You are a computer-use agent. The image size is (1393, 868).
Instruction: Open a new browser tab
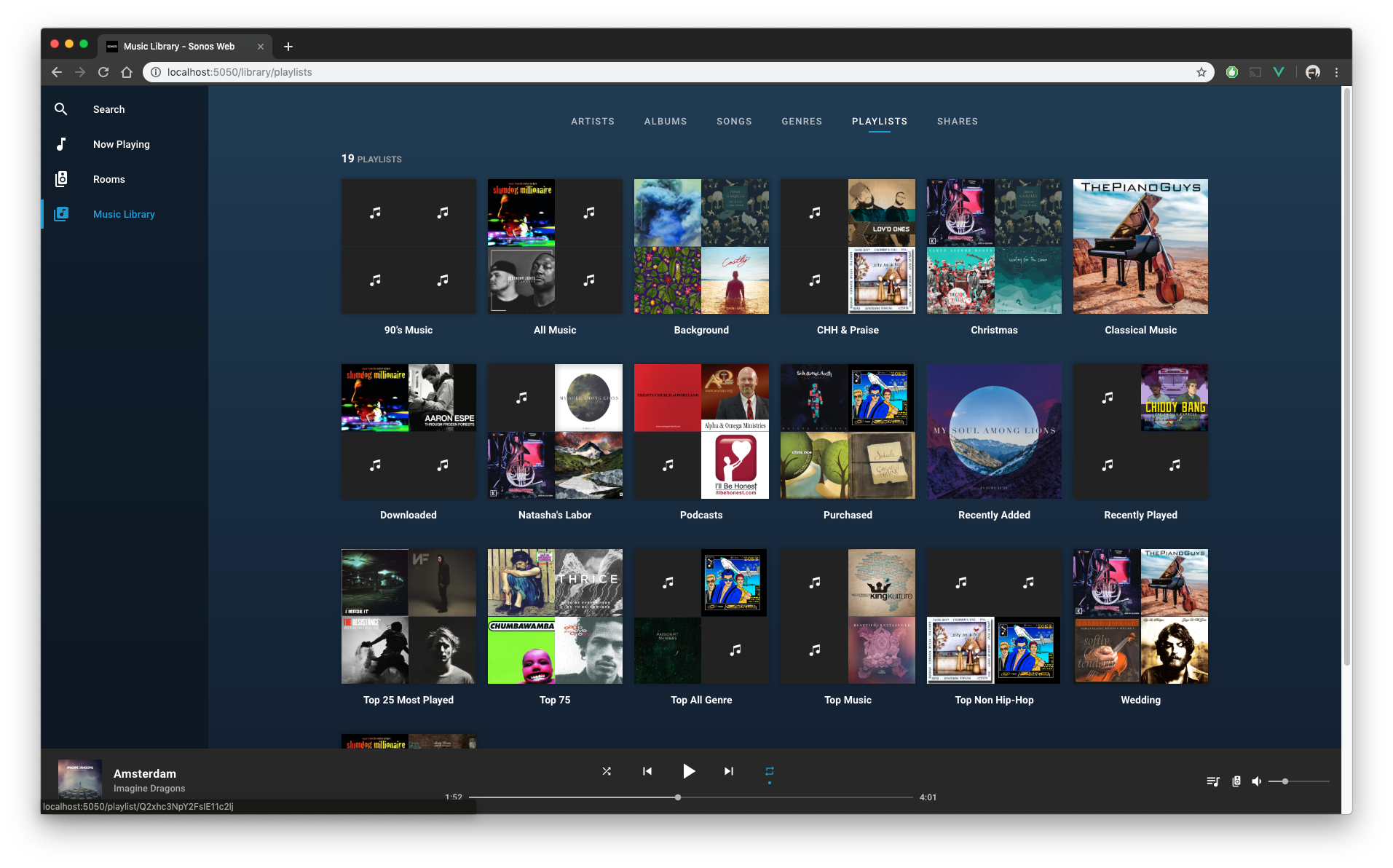pos(288,47)
